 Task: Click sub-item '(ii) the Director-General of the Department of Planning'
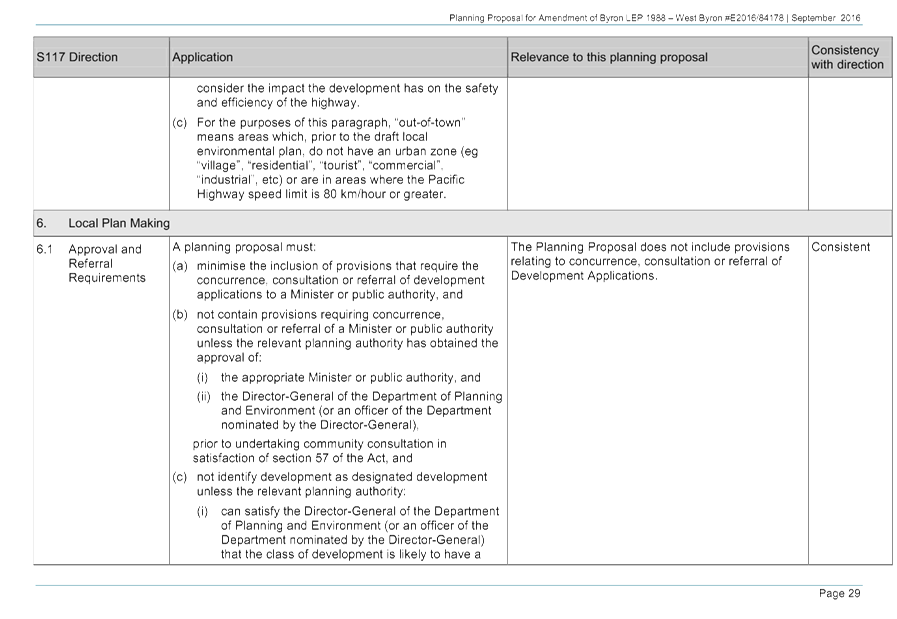[x=350, y=411]
